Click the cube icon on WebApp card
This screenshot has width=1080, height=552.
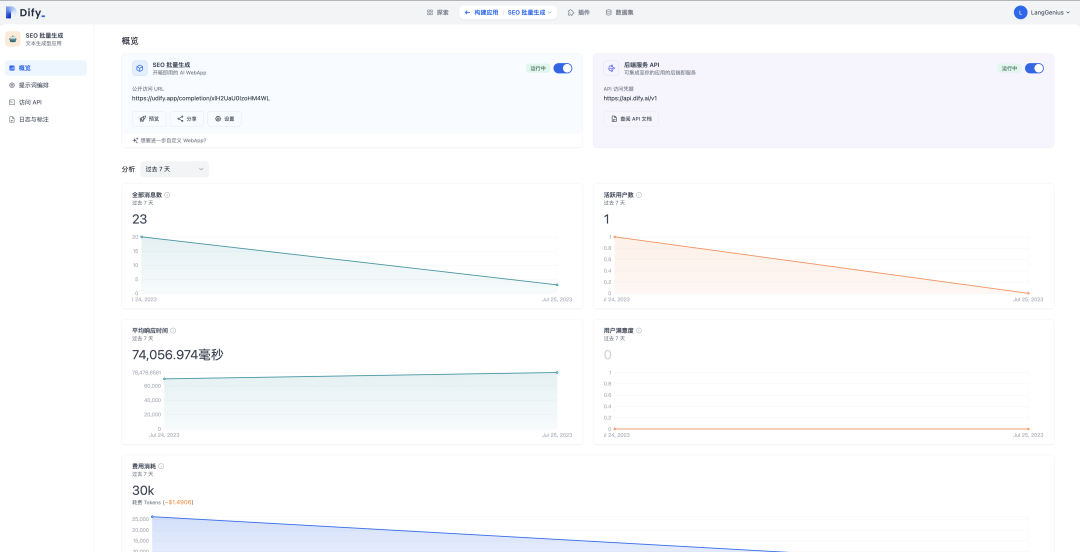coord(139,68)
